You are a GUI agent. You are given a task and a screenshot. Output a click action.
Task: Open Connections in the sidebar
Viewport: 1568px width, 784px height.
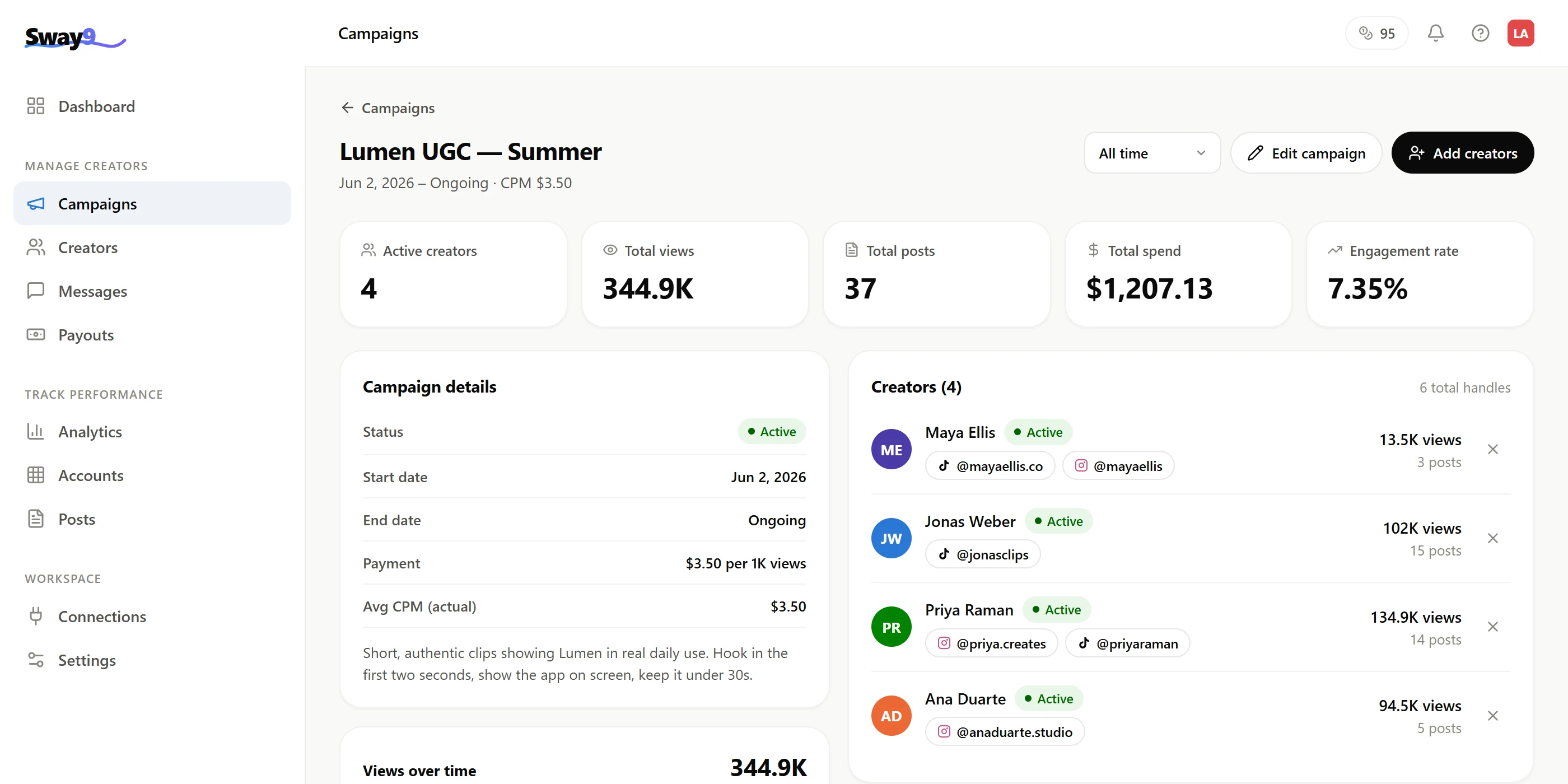(x=152, y=617)
